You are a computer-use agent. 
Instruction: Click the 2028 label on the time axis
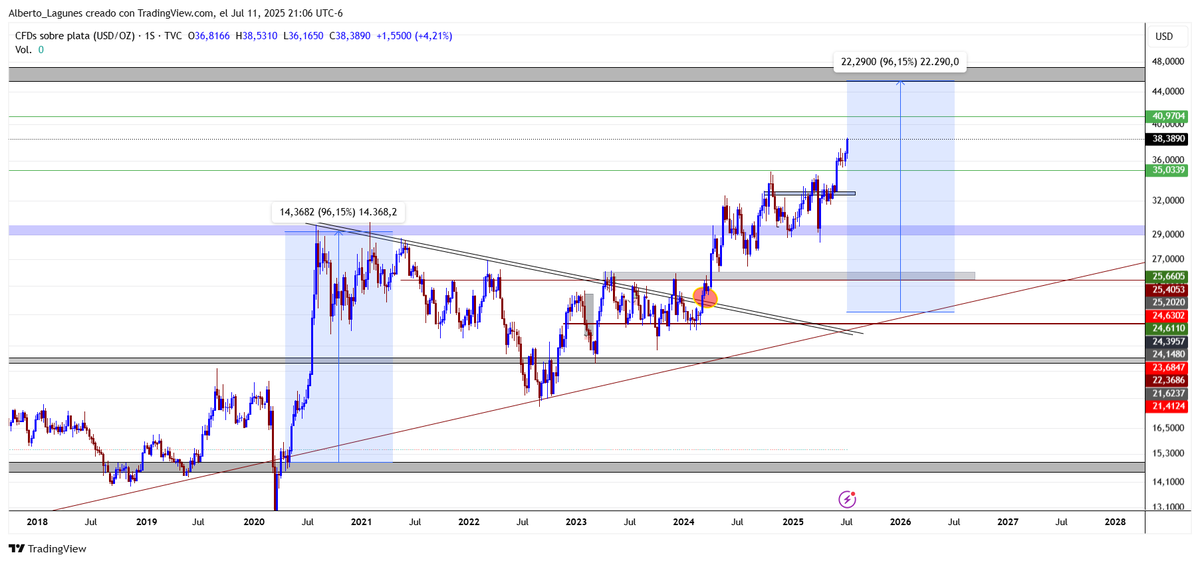1115,522
